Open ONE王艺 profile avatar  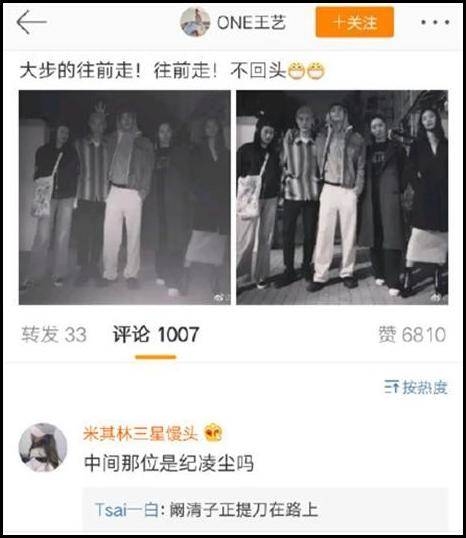(x=195, y=22)
